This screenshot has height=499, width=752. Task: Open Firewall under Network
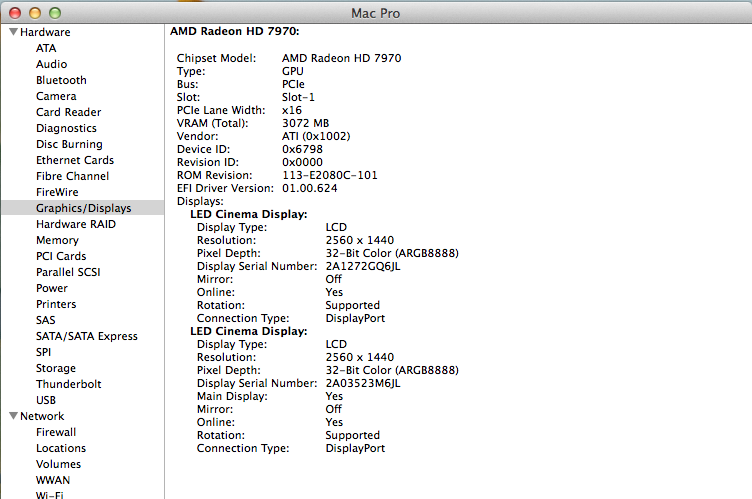click(56, 432)
